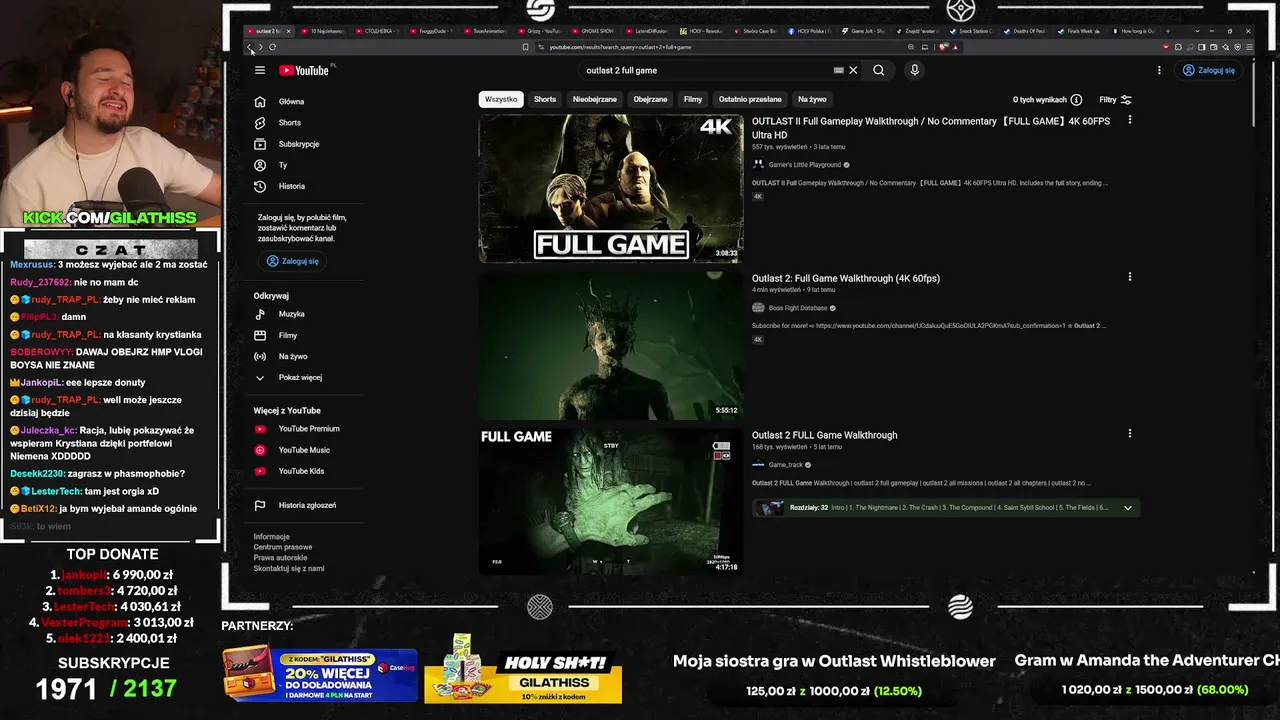Switch to the Game Jolt browser tab
Viewport: 1280px width, 720px height.
pos(863,31)
